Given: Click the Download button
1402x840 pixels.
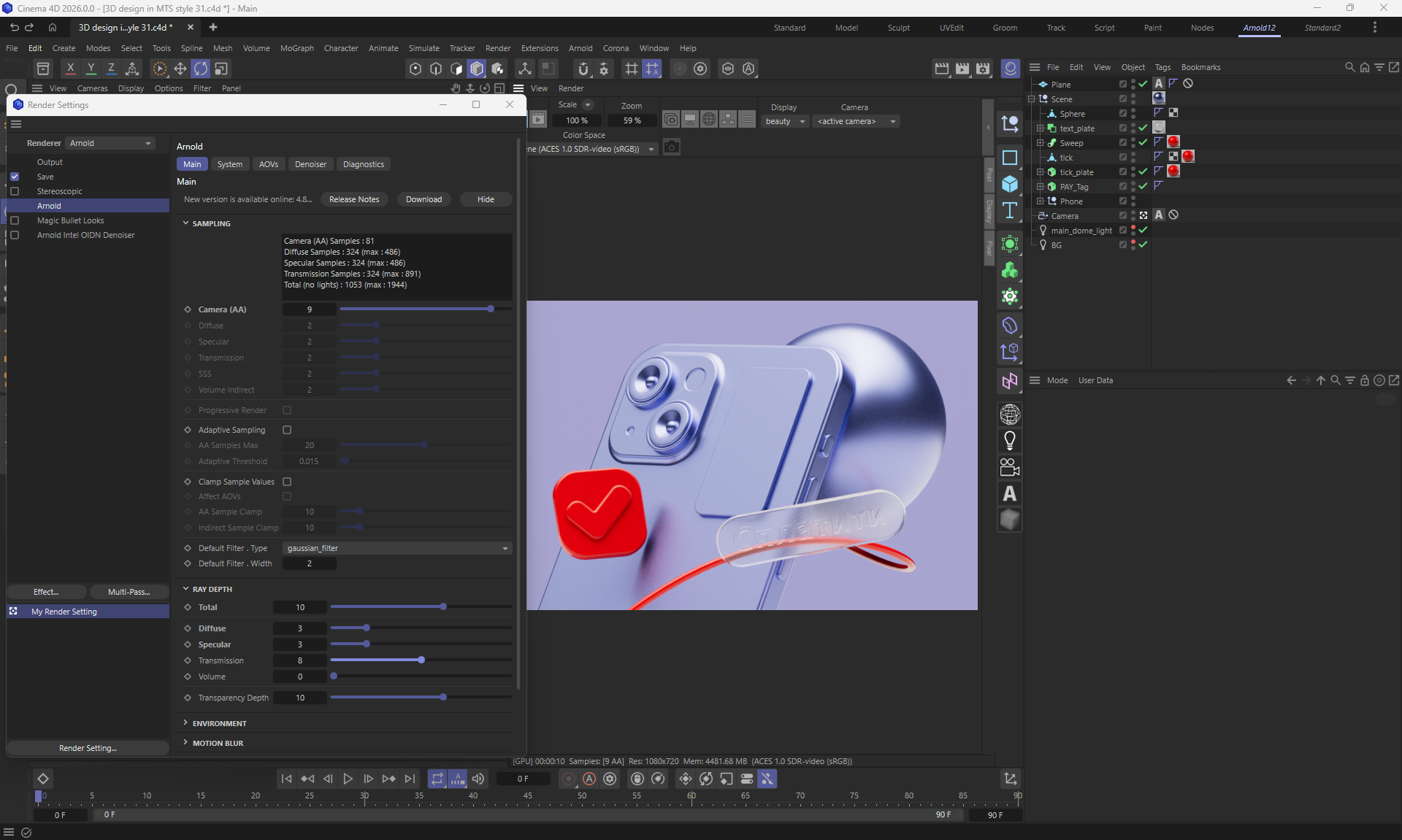Looking at the screenshot, I should pos(424,199).
